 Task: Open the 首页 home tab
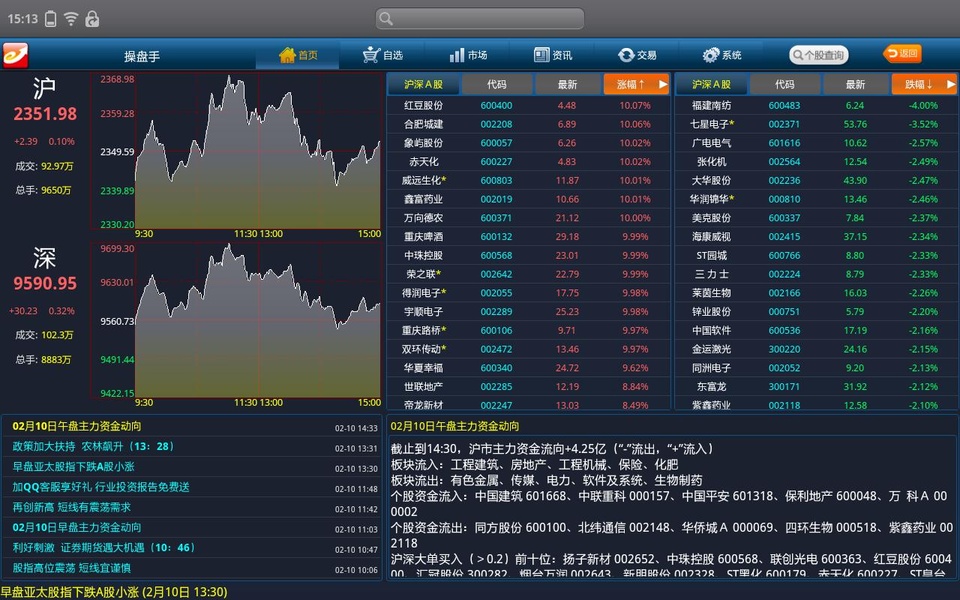(x=298, y=55)
